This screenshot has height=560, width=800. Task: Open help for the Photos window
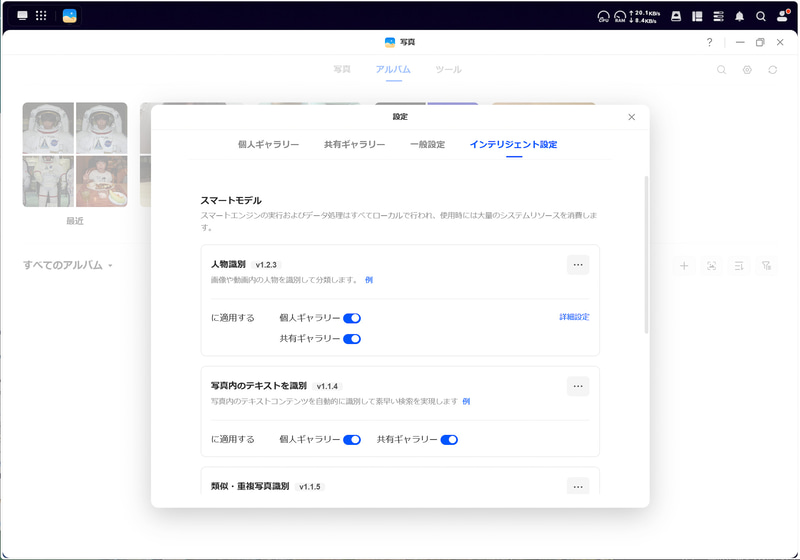[x=709, y=42]
